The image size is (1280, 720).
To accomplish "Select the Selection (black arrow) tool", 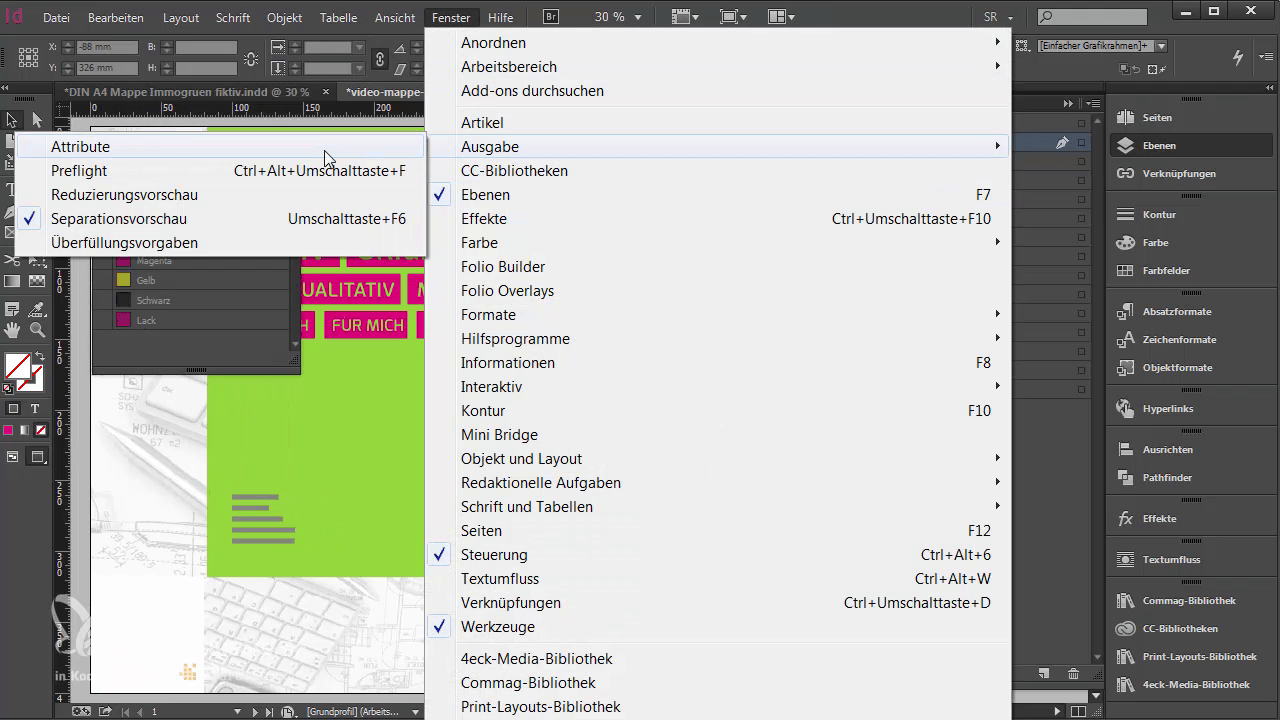I will coord(12,121).
